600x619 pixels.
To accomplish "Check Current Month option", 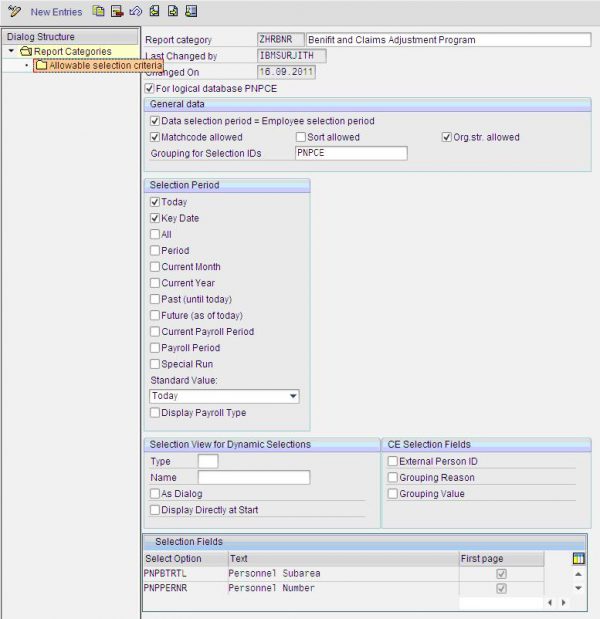I will click(155, 266).
